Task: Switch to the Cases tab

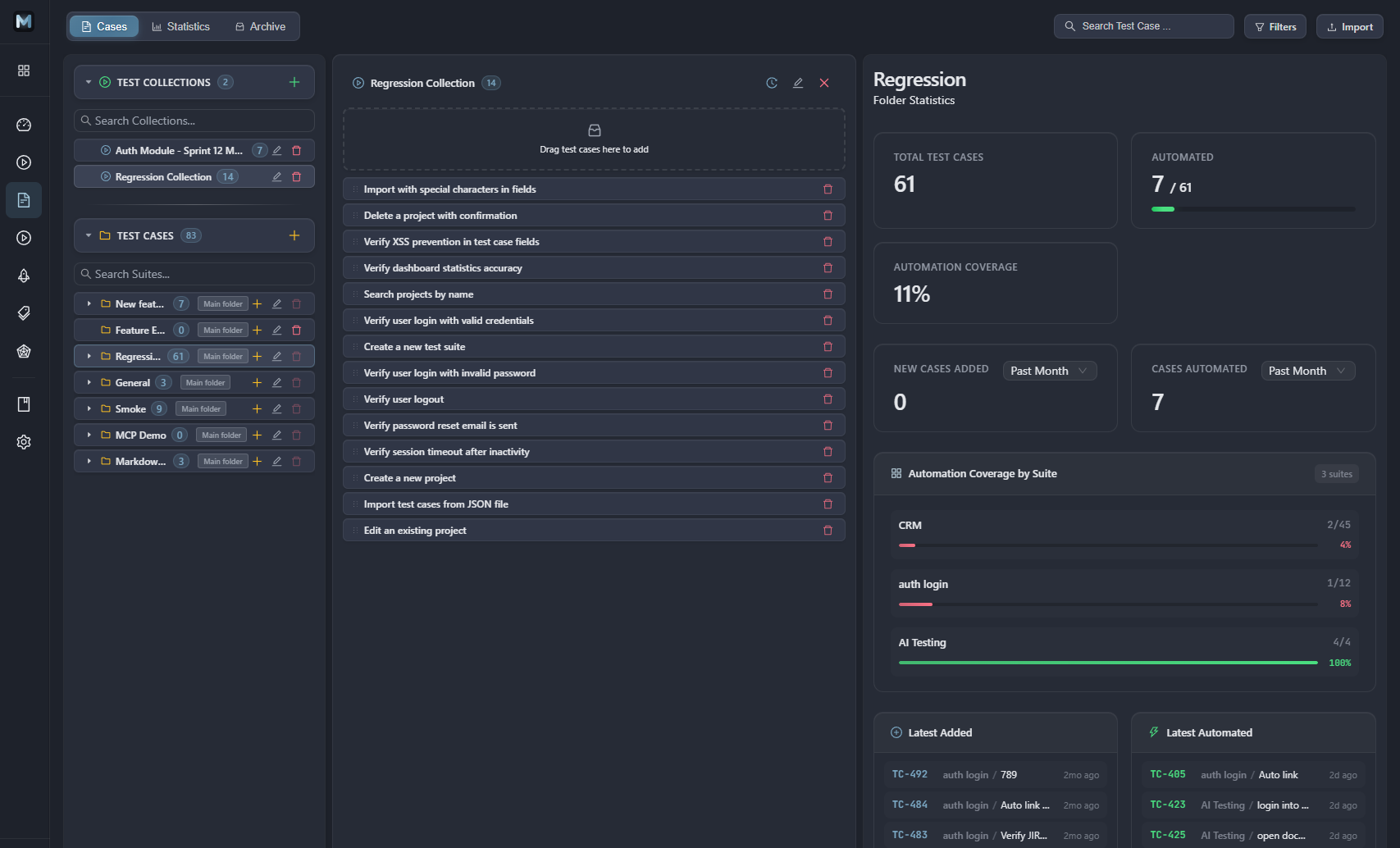Action: point(104,26)
